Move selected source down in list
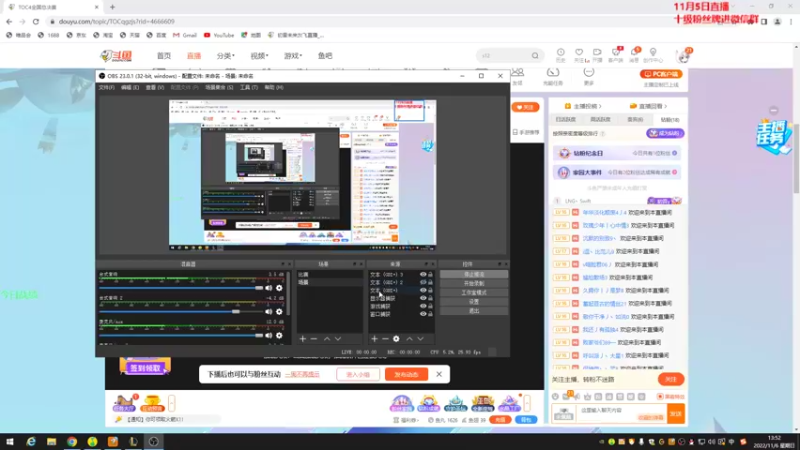This screenshot has height=450, width=800. [420, 339]
